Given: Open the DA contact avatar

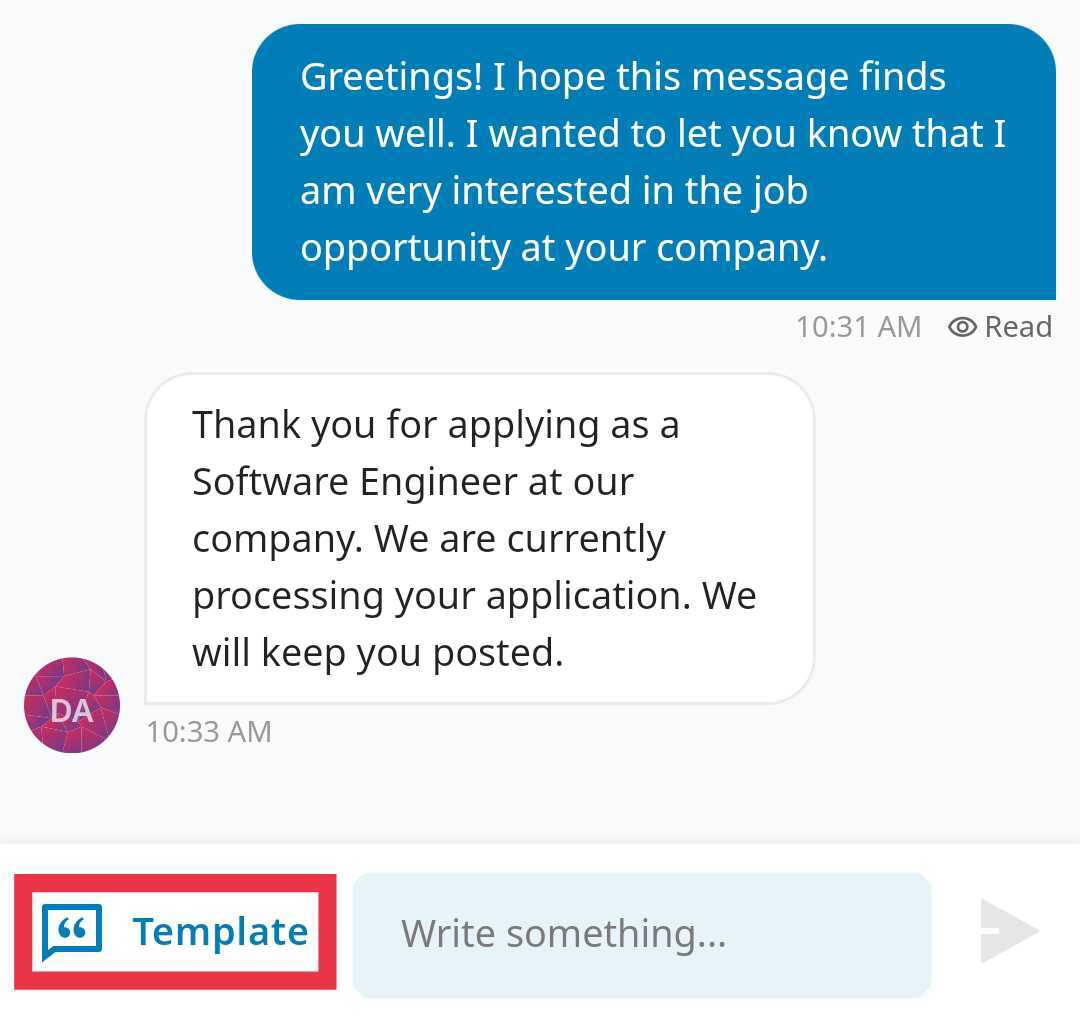Looking at the screenshot, I should tap(72, 705).
